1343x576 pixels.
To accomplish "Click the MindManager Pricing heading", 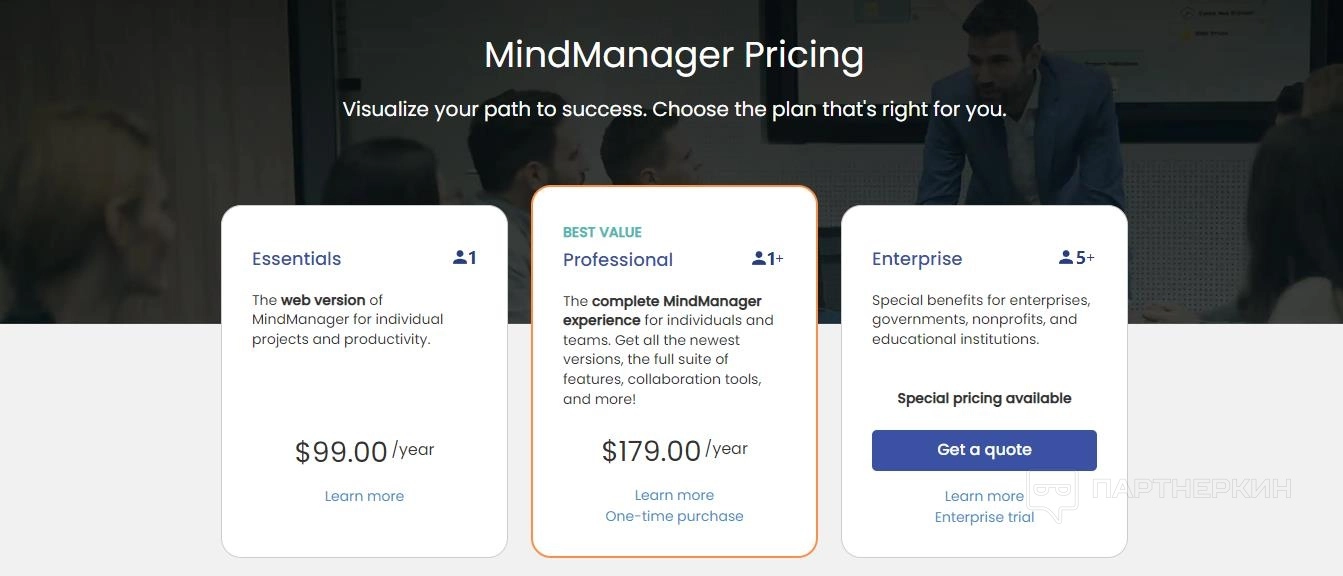I will (x=674, y=55).
